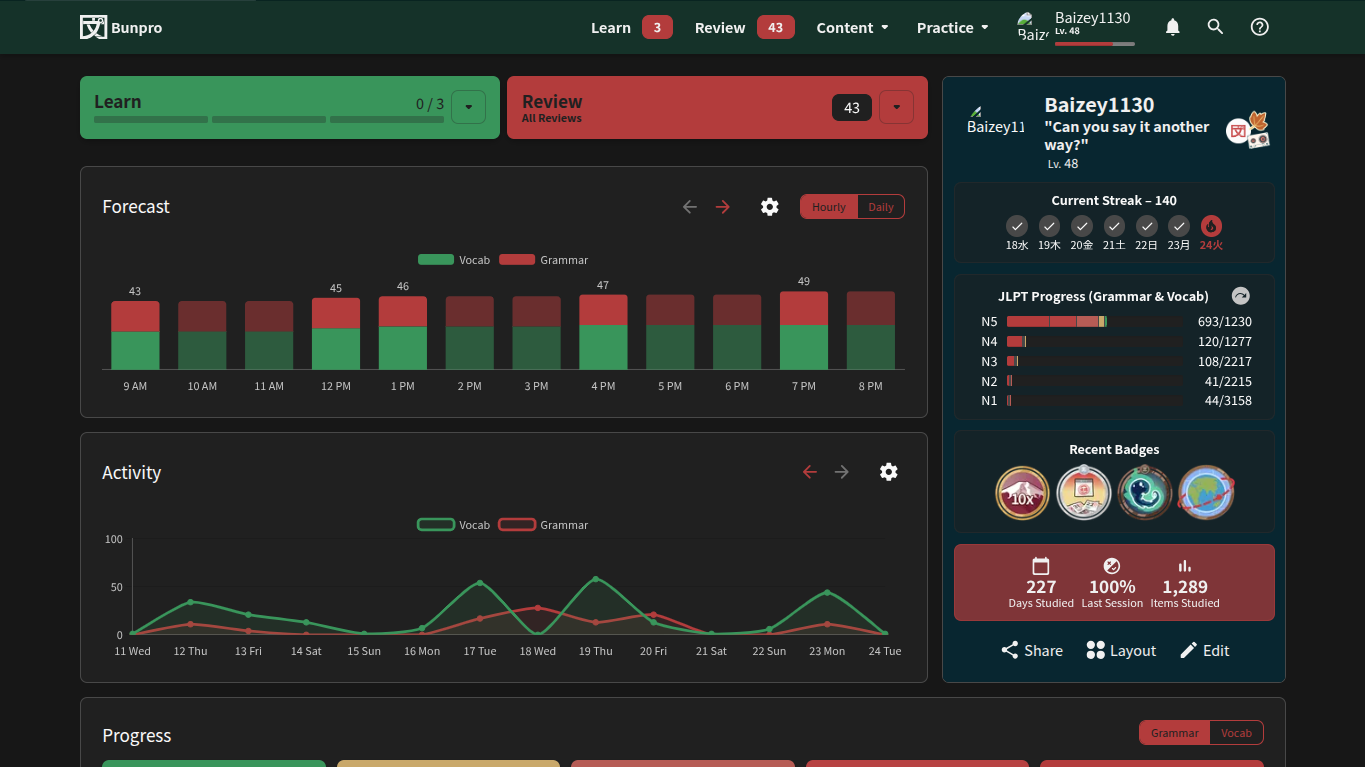Open the Content dropdown menu
This screenshot has height=767, width=1365.
(852, 28)
